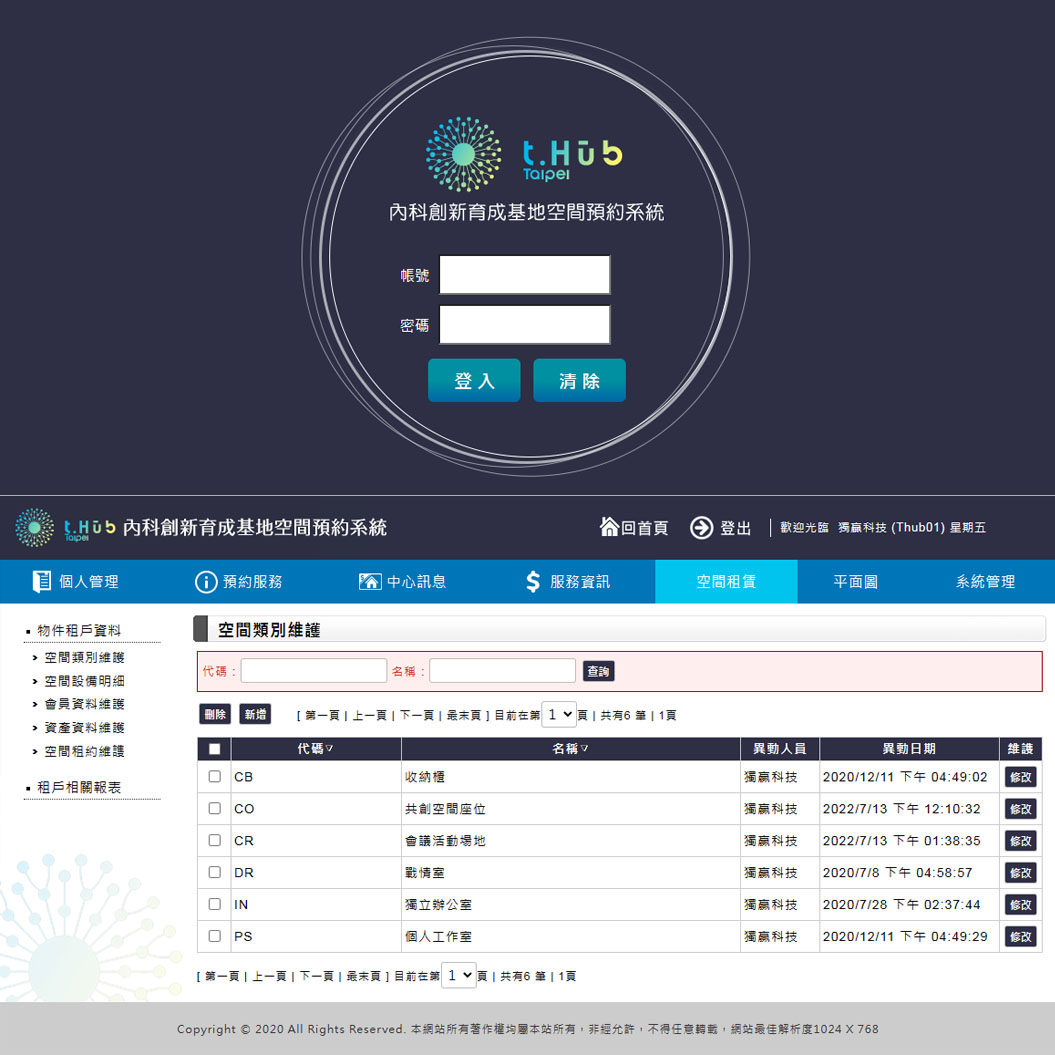
Task: Go to 第一頁 in top pagination
Action: (322, 715)
